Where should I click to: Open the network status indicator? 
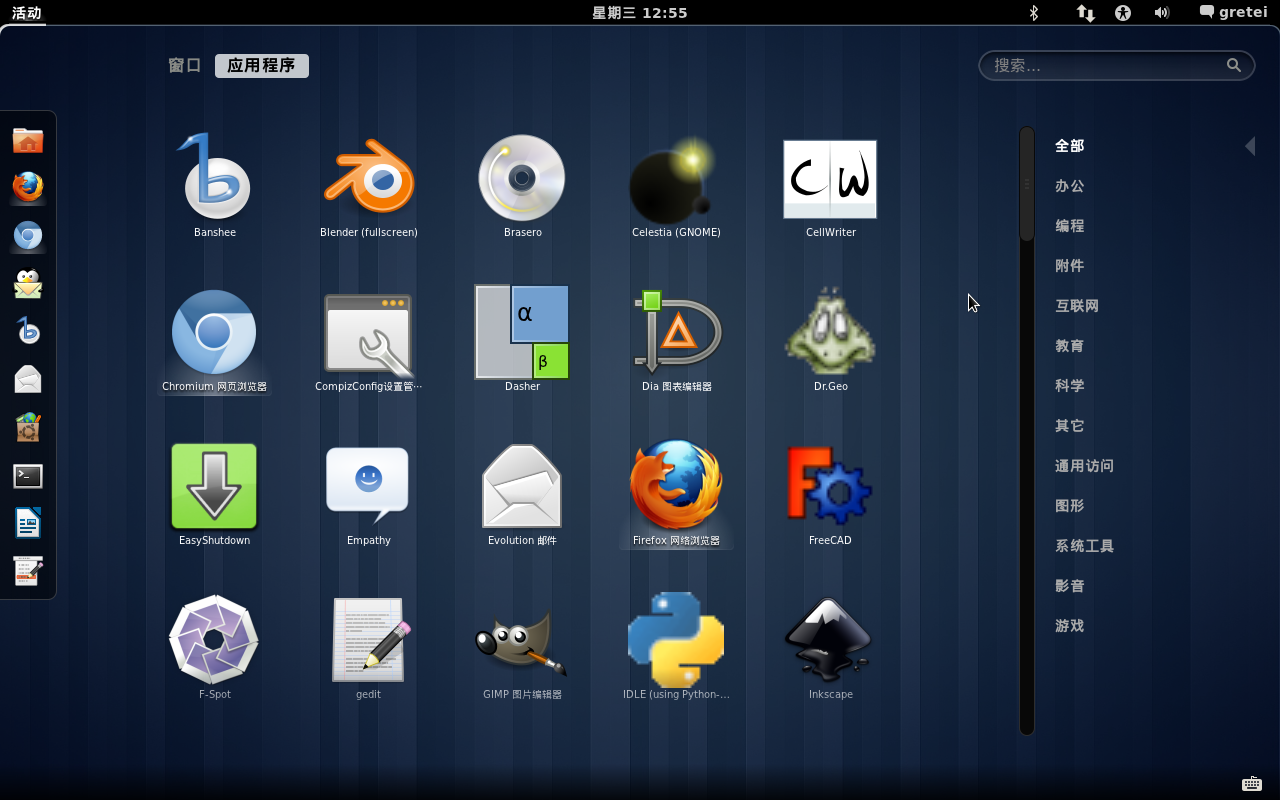1085,13
